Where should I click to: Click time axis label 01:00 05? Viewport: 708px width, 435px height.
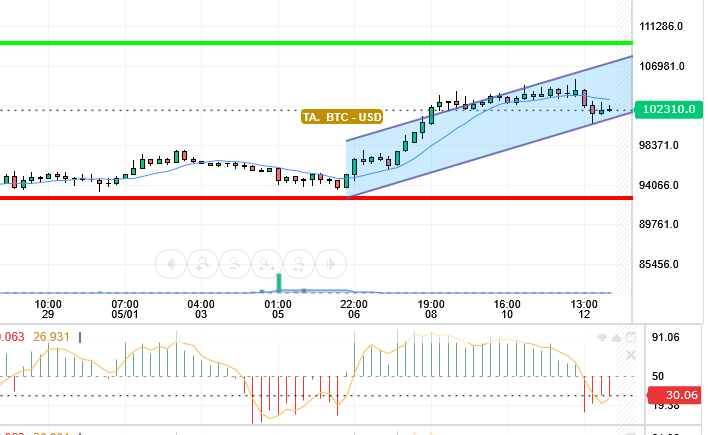click(x=278, y=309)
